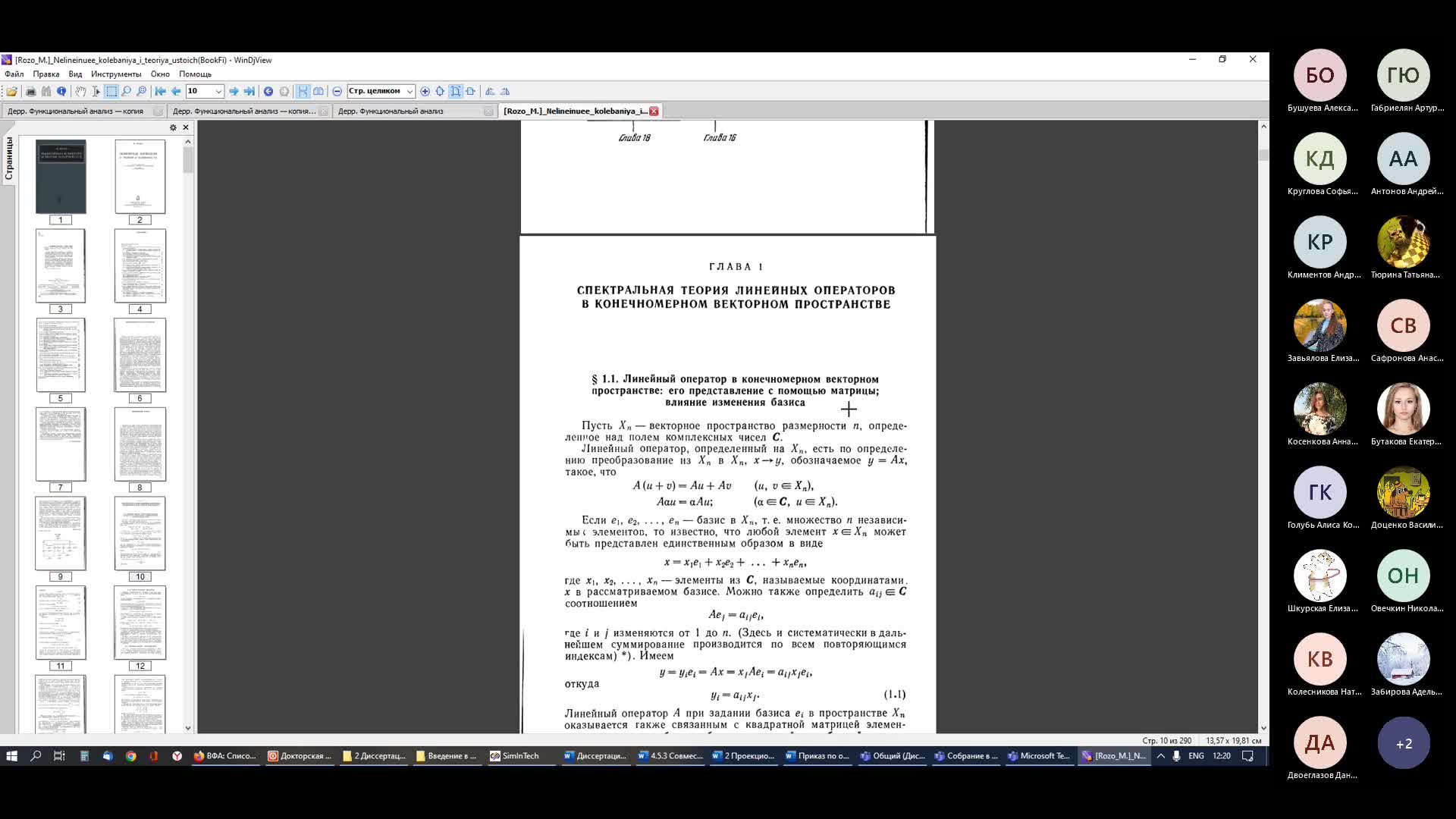Image resolution: width=1456 pixels, height=819 pixels.
Task: Jump to the last page
Action: click(x=249, y=91)
